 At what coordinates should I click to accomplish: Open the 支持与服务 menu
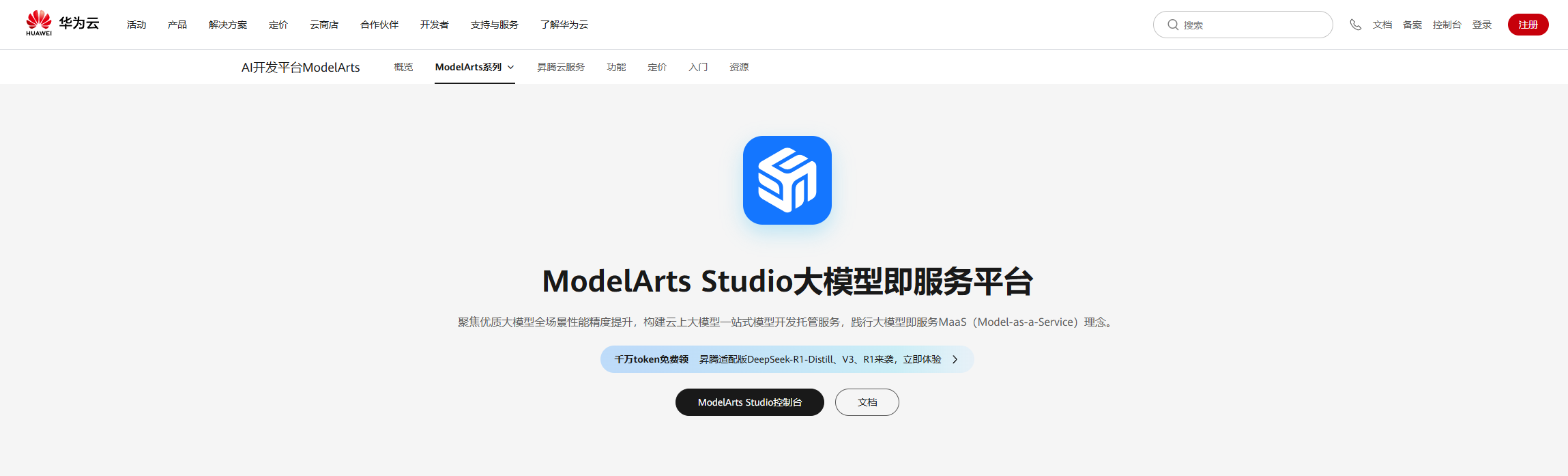495,25
